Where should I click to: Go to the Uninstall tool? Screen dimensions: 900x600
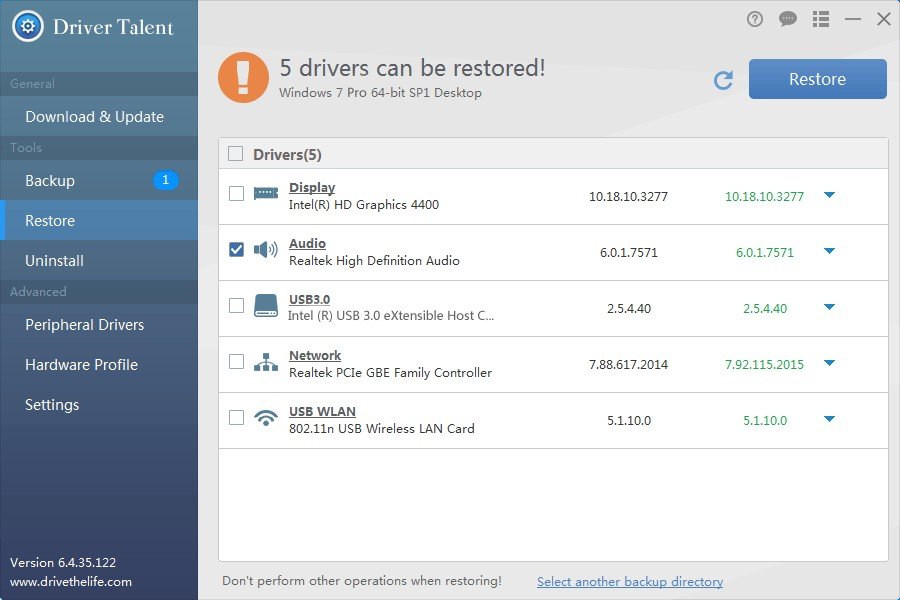pyautogui.click(x=99, y=261)
